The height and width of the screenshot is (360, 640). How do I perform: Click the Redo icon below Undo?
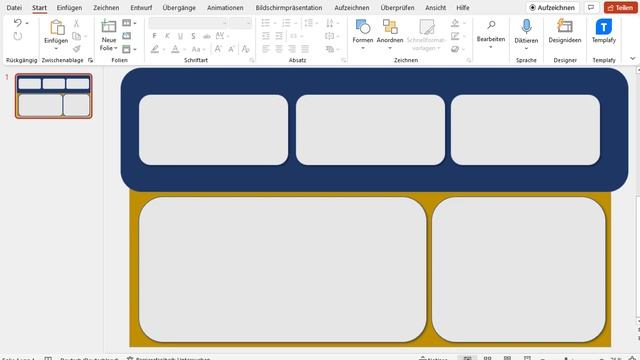(x=17, y=36)
